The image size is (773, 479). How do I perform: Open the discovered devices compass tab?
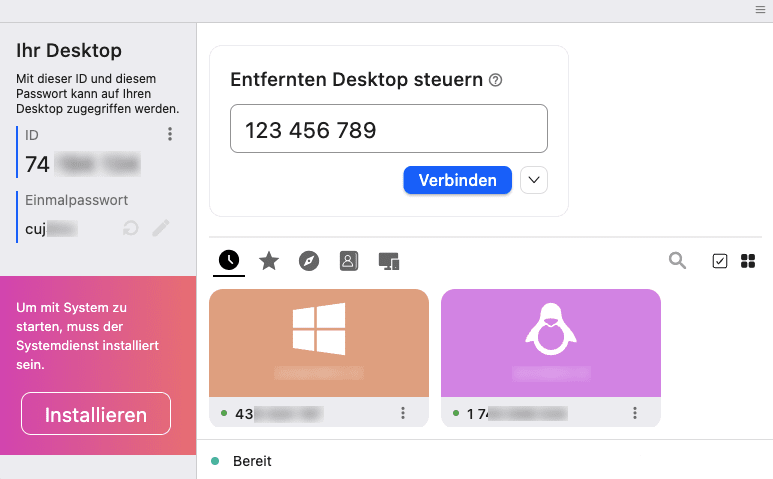pyautogui.click(x=309, y=261)
